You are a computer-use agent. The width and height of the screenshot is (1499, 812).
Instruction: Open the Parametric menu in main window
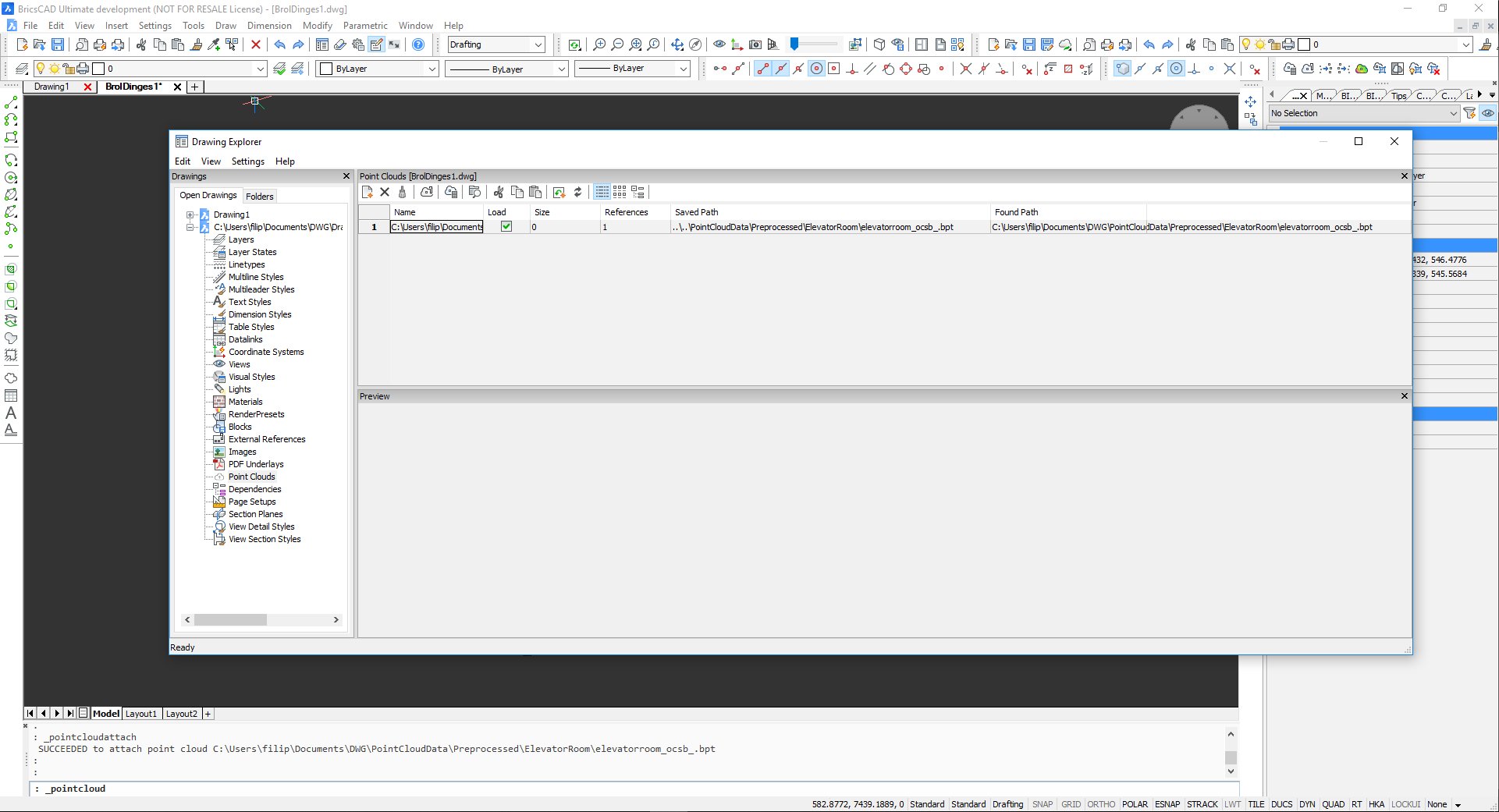coord(365,26)
